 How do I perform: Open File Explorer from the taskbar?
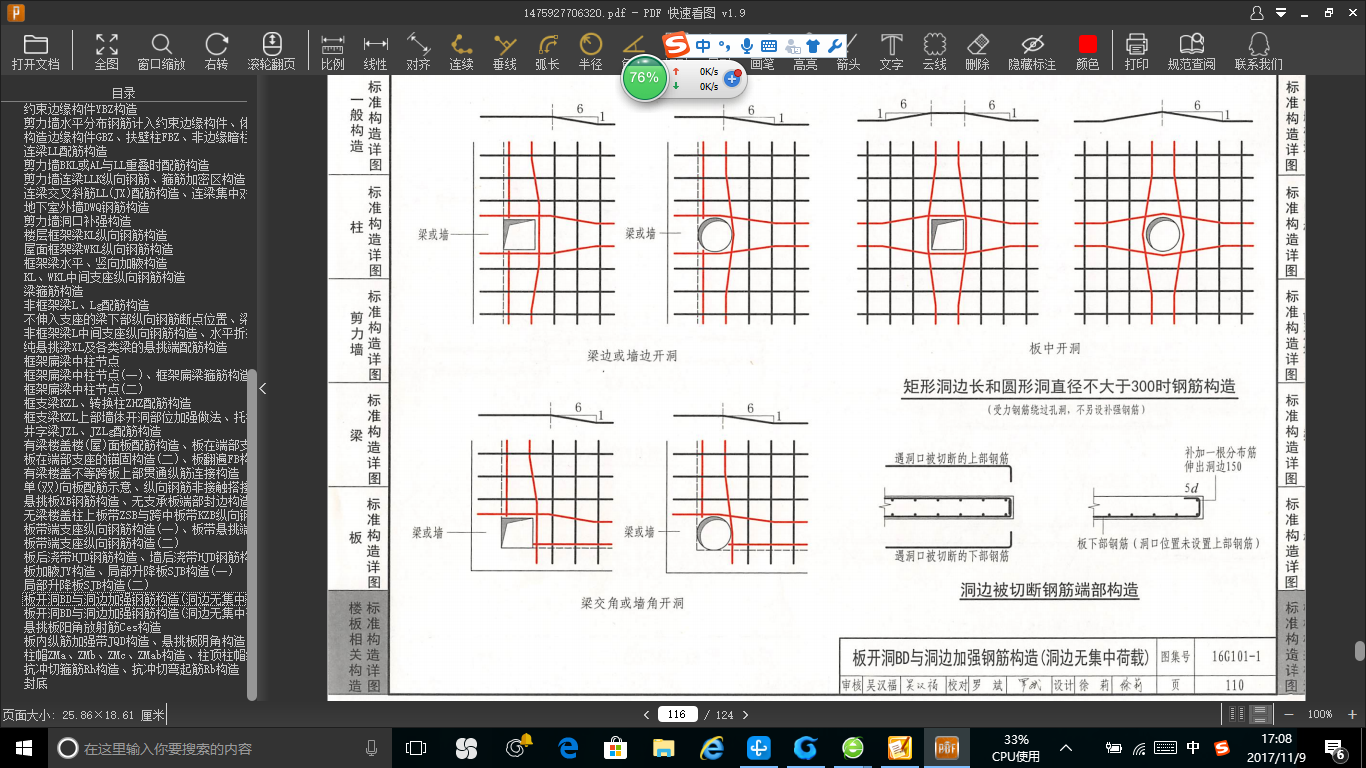(x=663, y=748)
